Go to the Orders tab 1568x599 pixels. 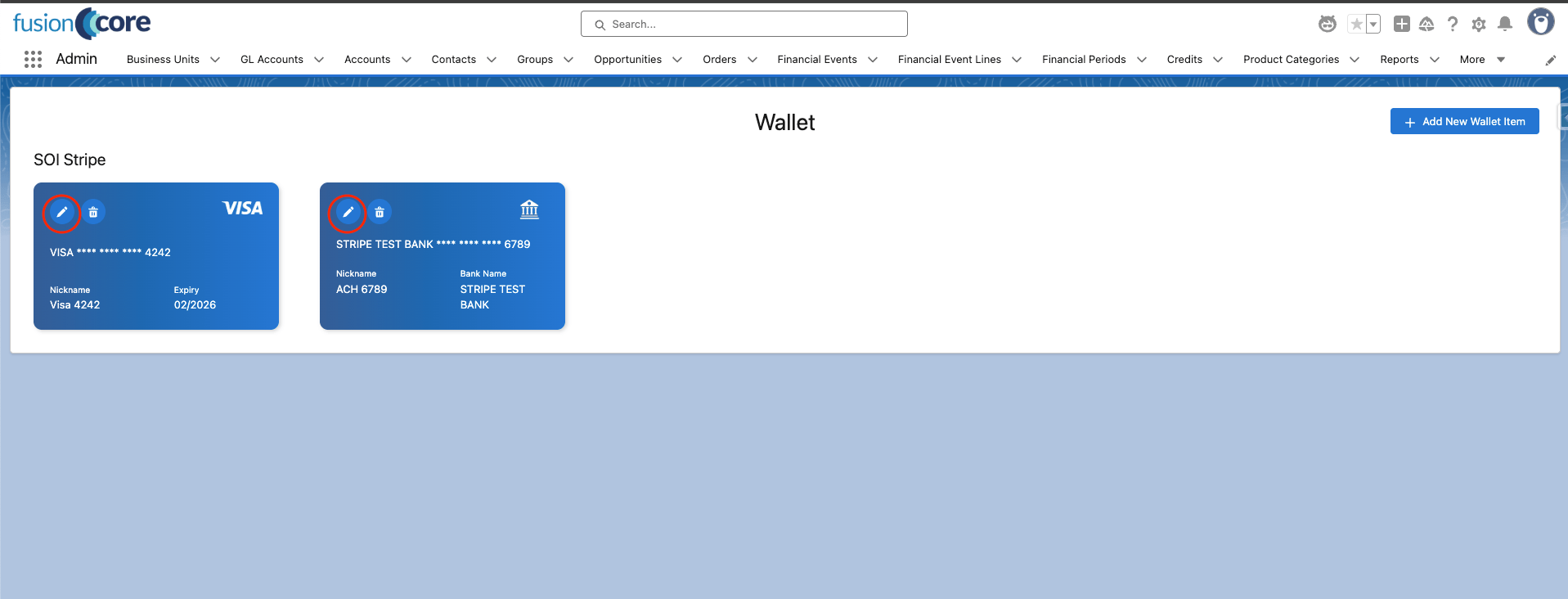(x=720, y=60)
